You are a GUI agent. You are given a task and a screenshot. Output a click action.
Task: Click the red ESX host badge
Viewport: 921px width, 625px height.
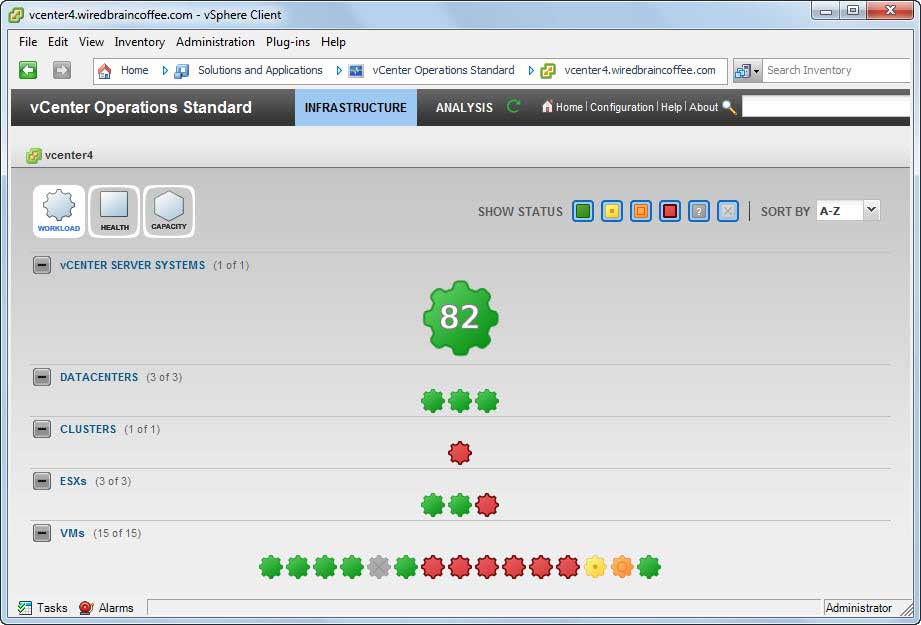(487, 505)
